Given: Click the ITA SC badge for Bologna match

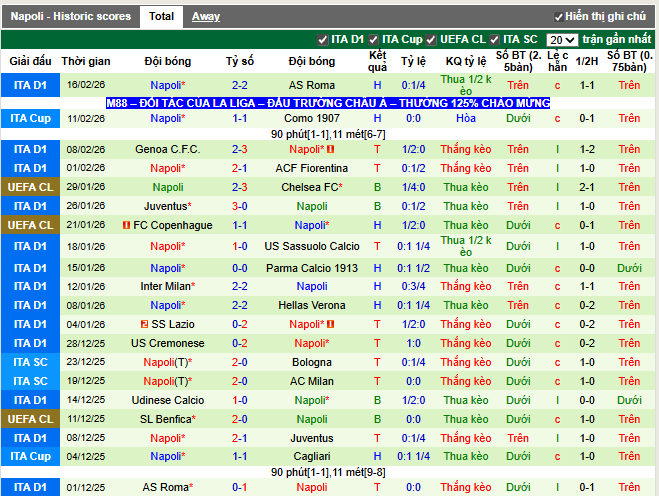Looking at the screenshot, I should pos(30,362).
